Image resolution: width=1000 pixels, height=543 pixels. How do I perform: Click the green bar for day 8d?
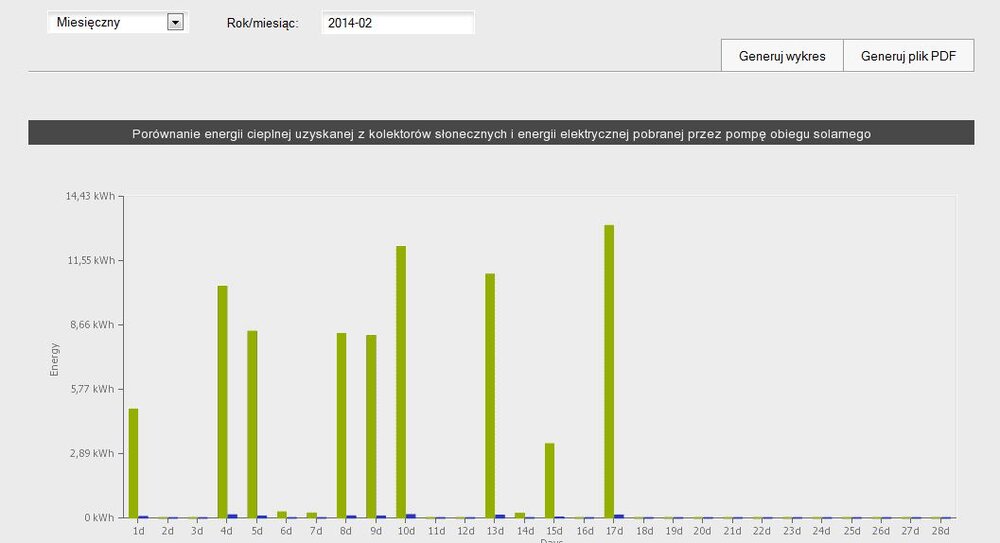pyautogui.click(x=341, y=425)
